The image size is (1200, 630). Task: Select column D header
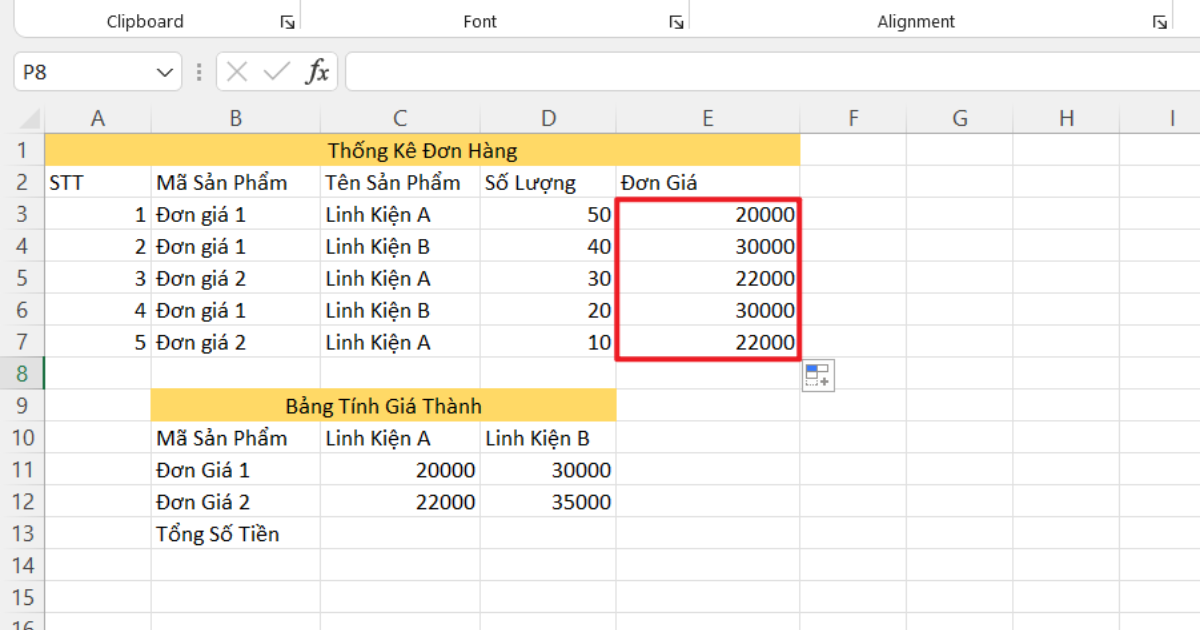(548, 119)
